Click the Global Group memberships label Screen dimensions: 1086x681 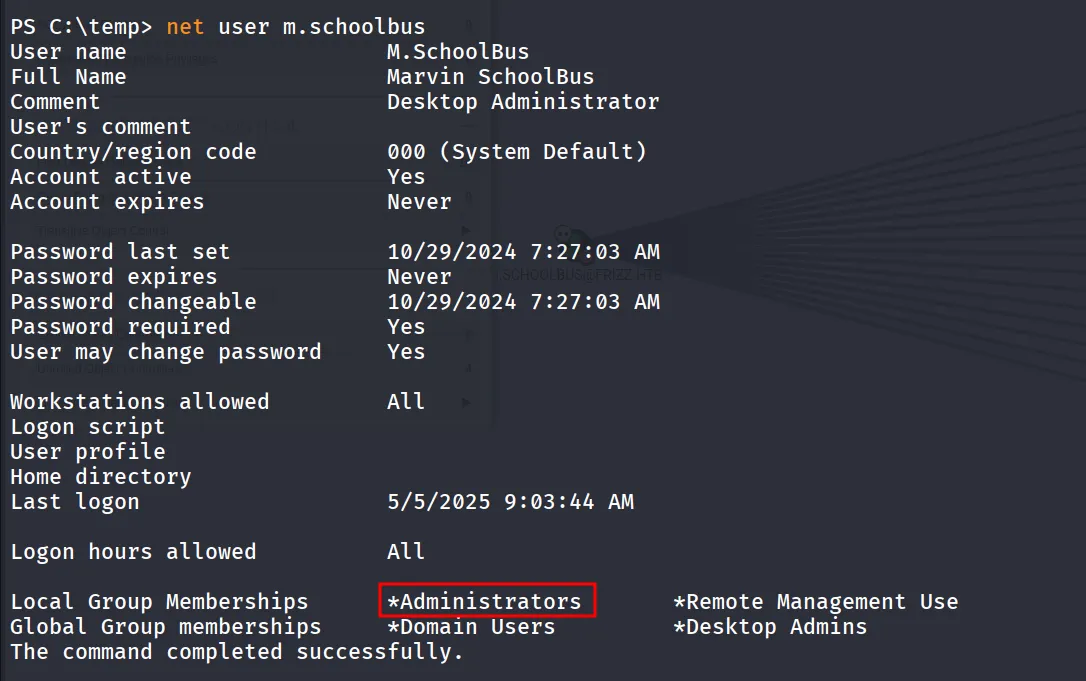coord(166,627)
